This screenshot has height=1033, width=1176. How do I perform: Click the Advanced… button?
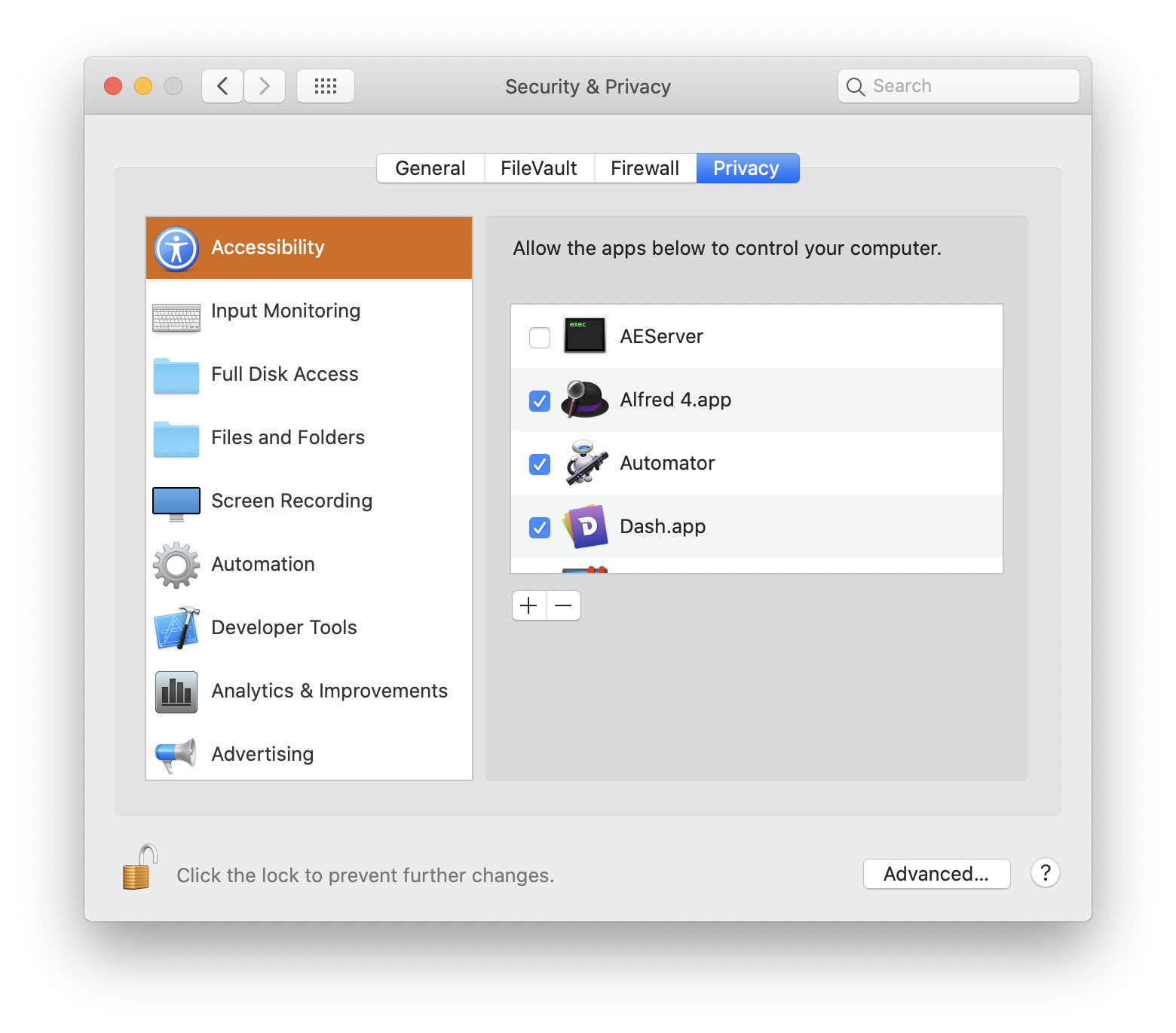point(936,874)
